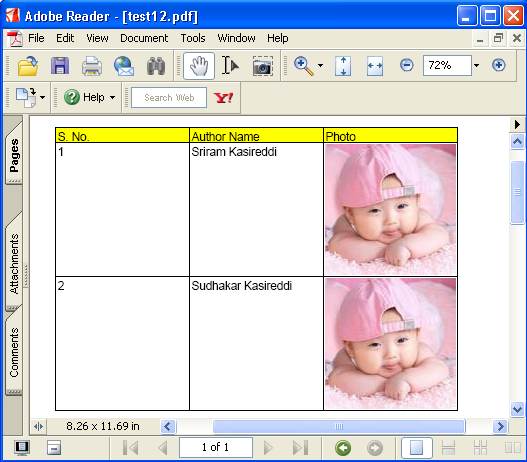Open the zoom tool dropdown arrow
This screenshot has height=462, width=527.
click(x=320, y=66)
